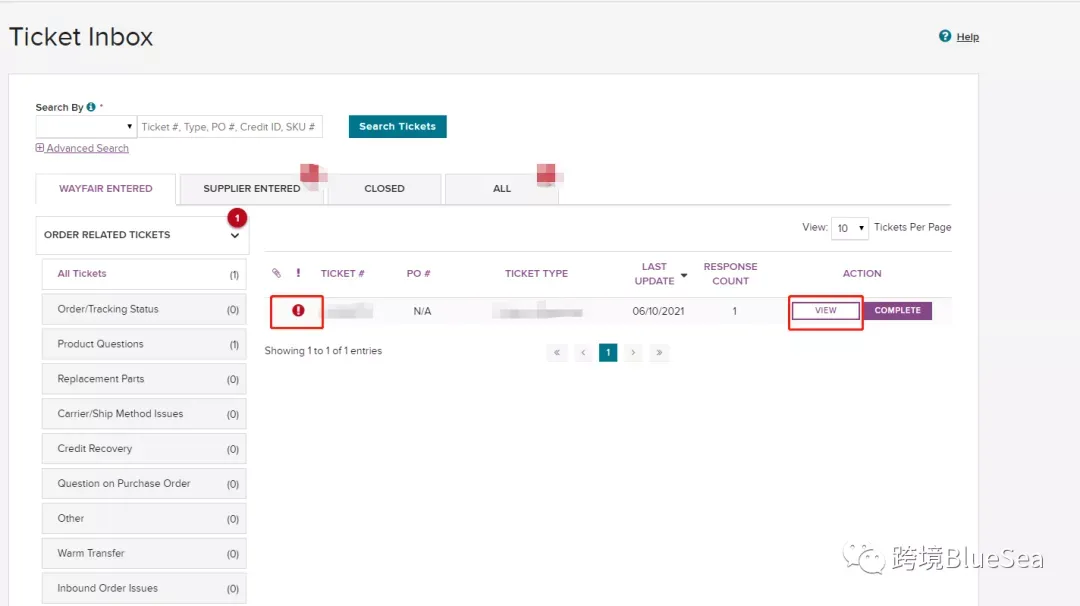Go to the last page of tickets
Viewport: 1080px width, 606px height.
click(x=659, y=353)
